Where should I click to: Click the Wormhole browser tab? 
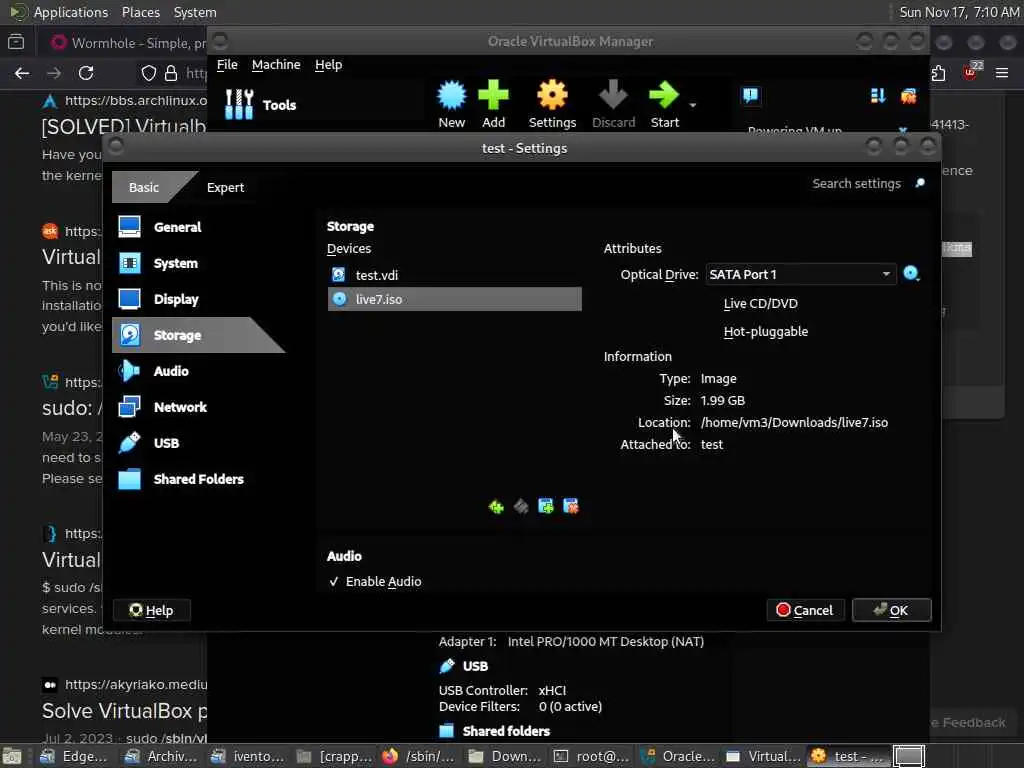pos(127,43)
